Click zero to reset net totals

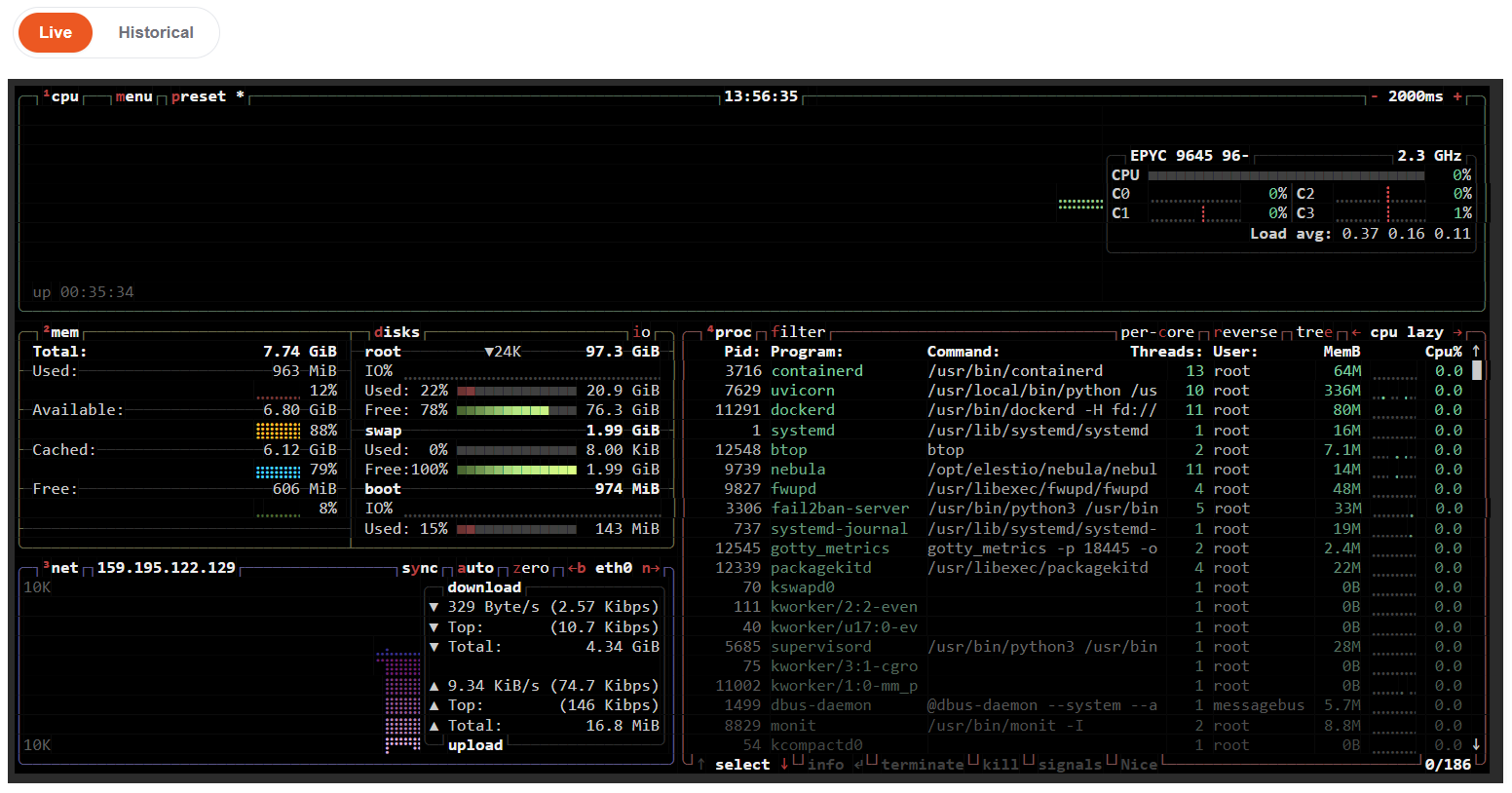[531, 568]
